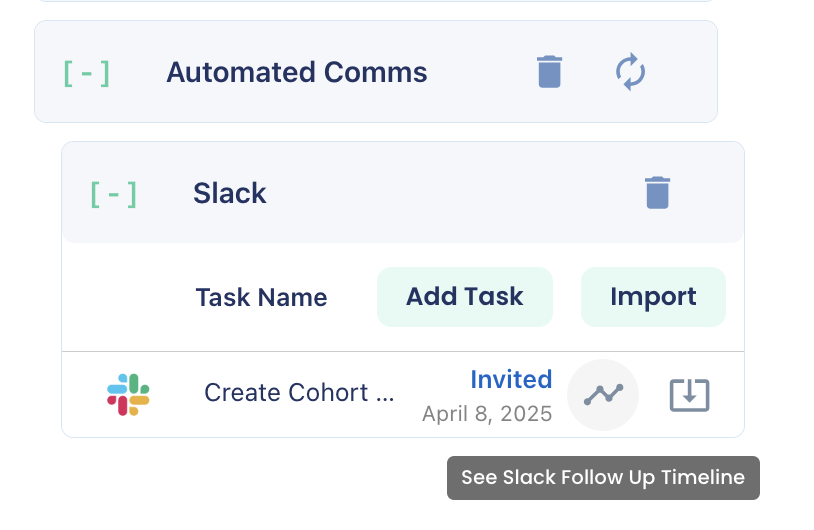Image resolution: width=814 pixels, height=530 pixels.
Task: Select the Create Cohort task row background
Action: 403,395
